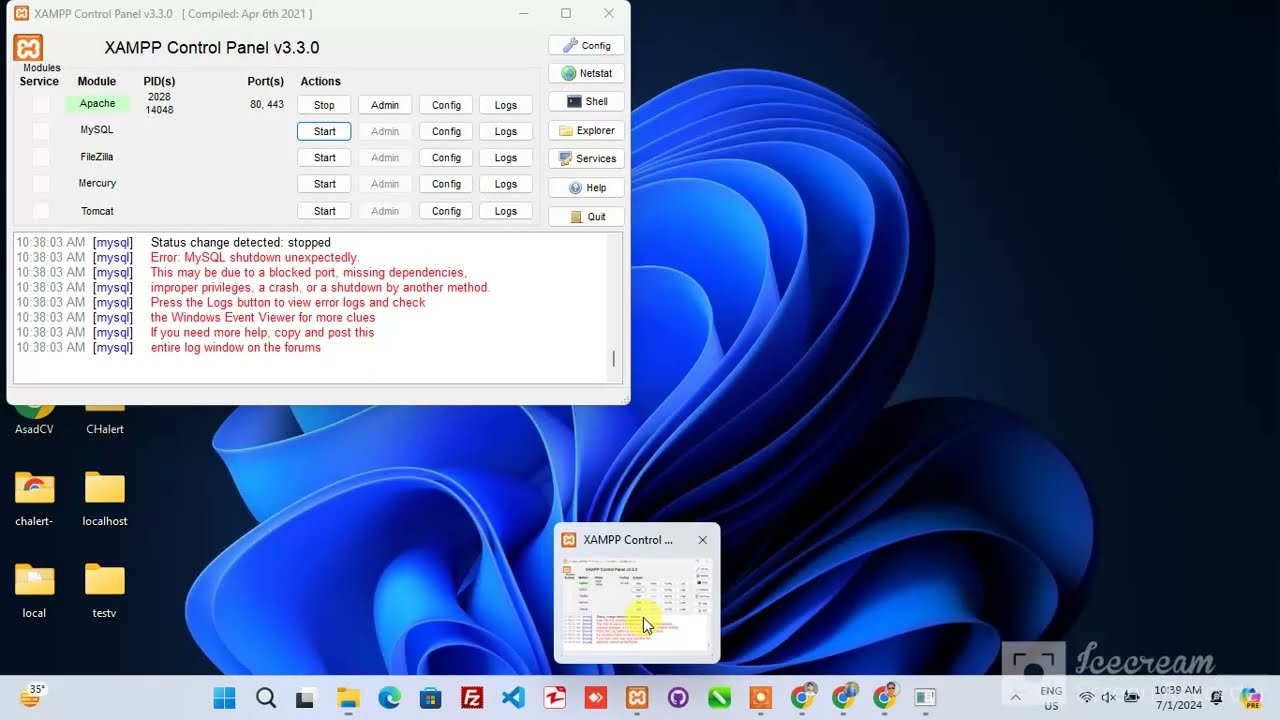
Task: Start the MySQL module
Action: point(324,131)
